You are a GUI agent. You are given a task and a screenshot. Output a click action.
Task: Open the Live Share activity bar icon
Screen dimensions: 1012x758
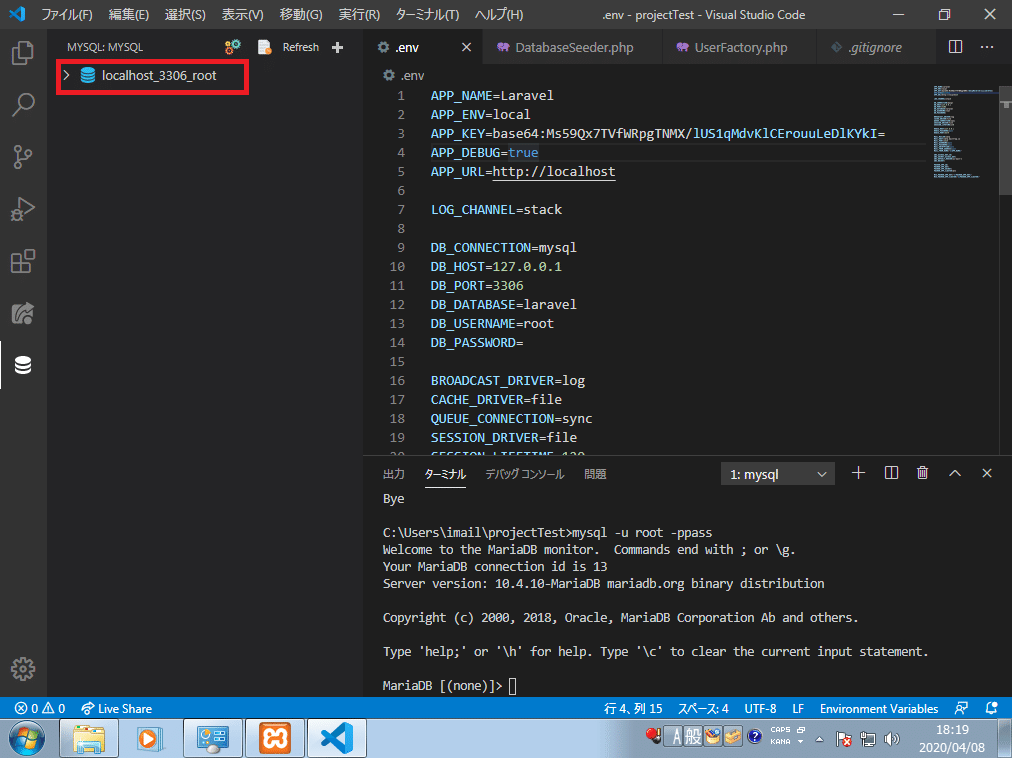[x=23, y=314]
